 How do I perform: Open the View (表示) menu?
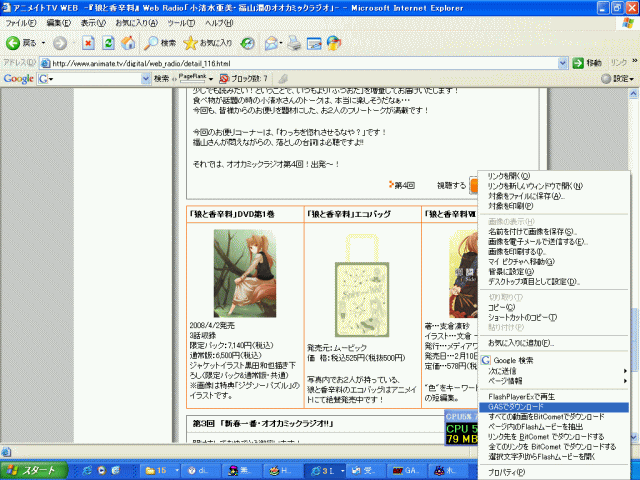[x=93, y=23]
